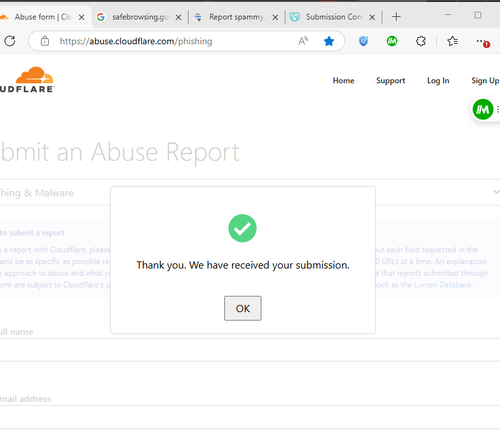Image resolution: width=500 pixels, height=437 pixels.
Task: Click the Cloudflare logo
Action: 27,79
